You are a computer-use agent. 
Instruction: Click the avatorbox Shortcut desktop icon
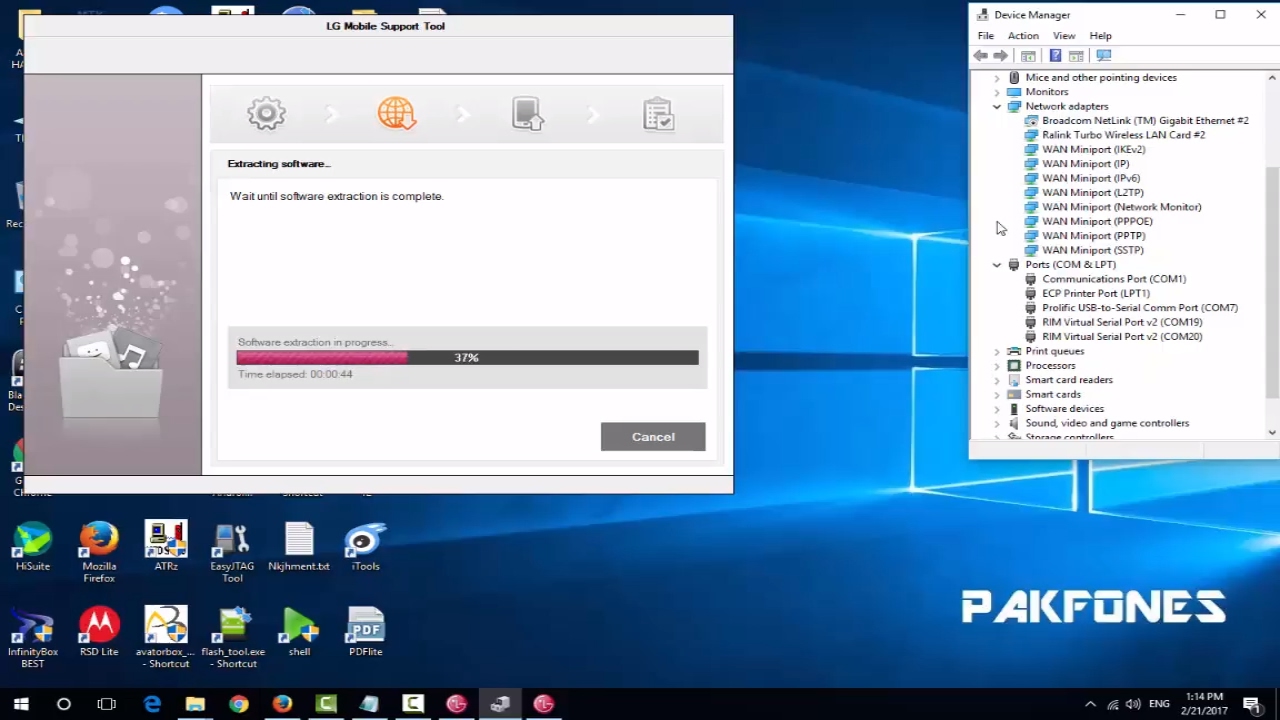[166, 638]
